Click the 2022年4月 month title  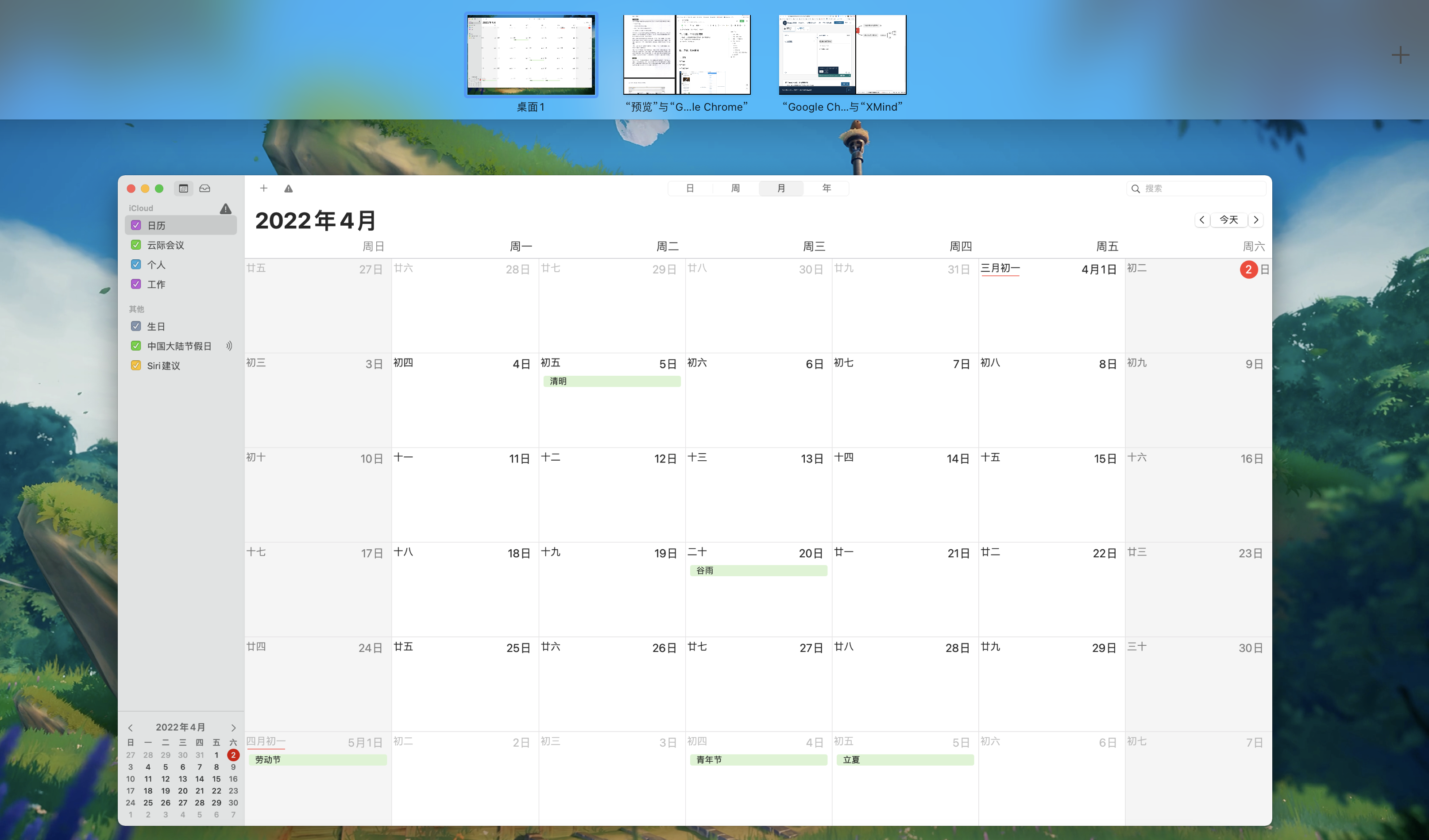(315, 221)
